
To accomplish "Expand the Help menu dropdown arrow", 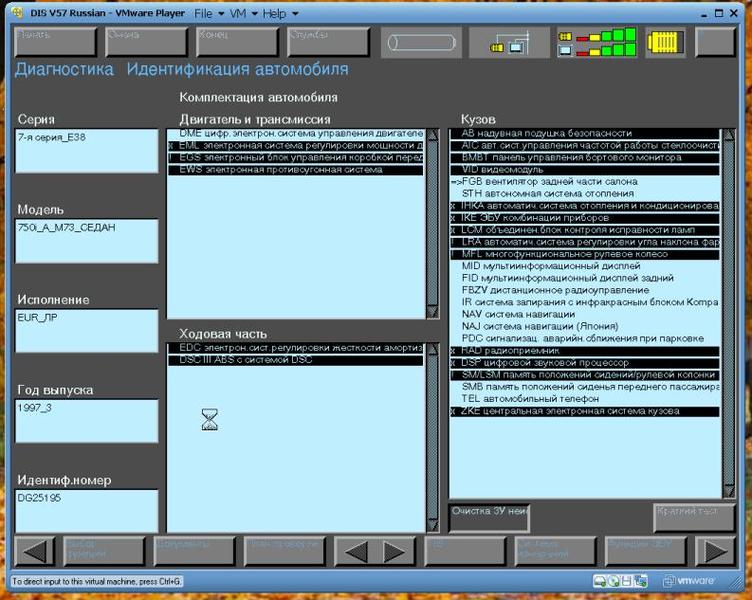I will click(295, 14).
